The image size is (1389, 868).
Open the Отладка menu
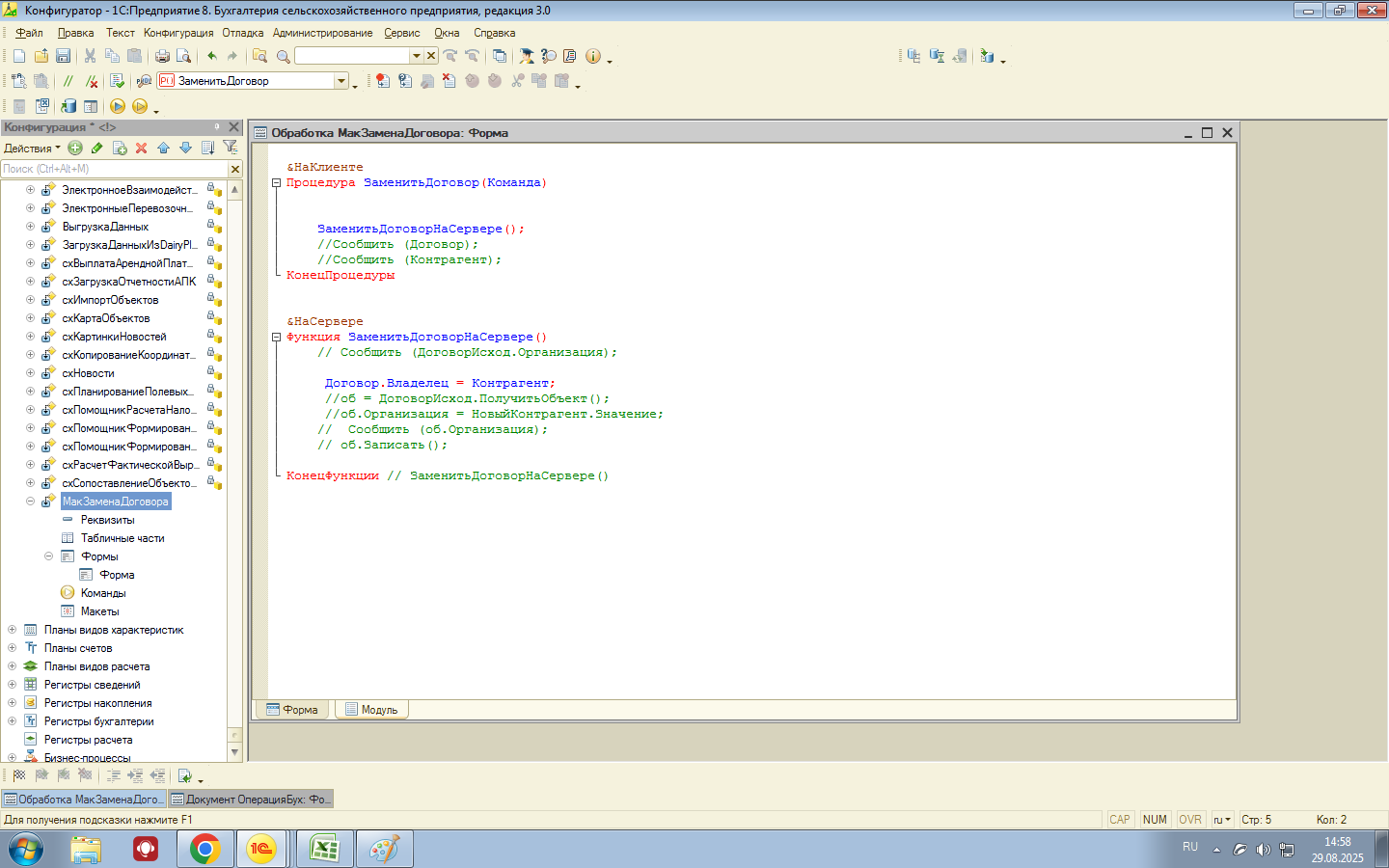click(242, 33)
